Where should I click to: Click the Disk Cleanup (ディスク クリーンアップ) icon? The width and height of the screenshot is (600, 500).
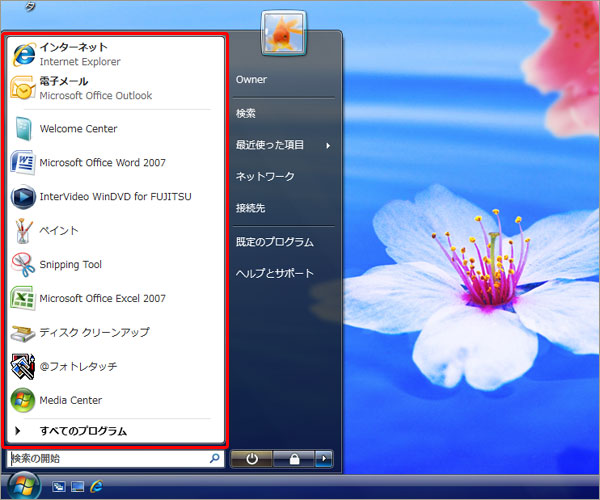point(23,333)
